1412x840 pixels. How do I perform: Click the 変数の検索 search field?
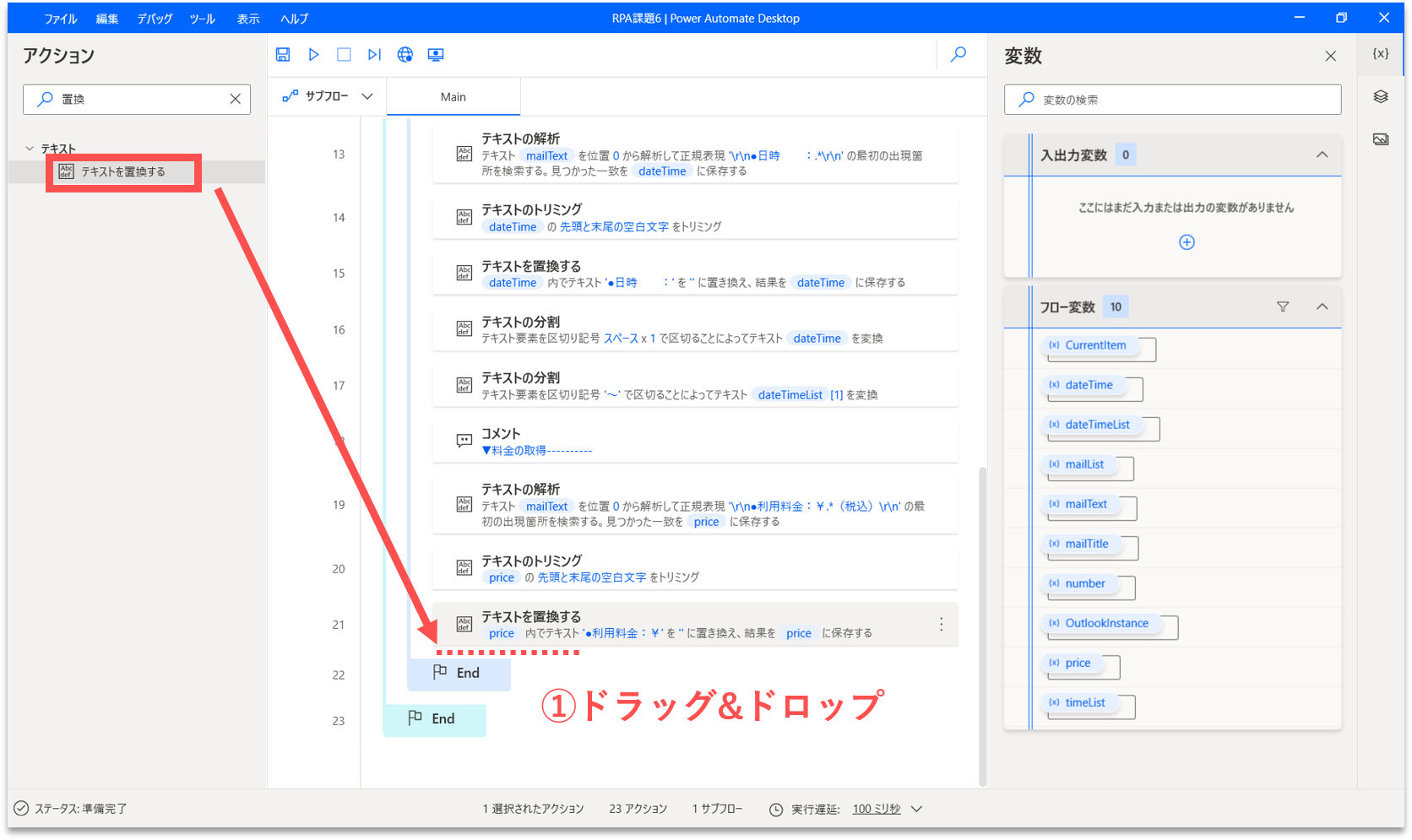[x=1182, y=100]
